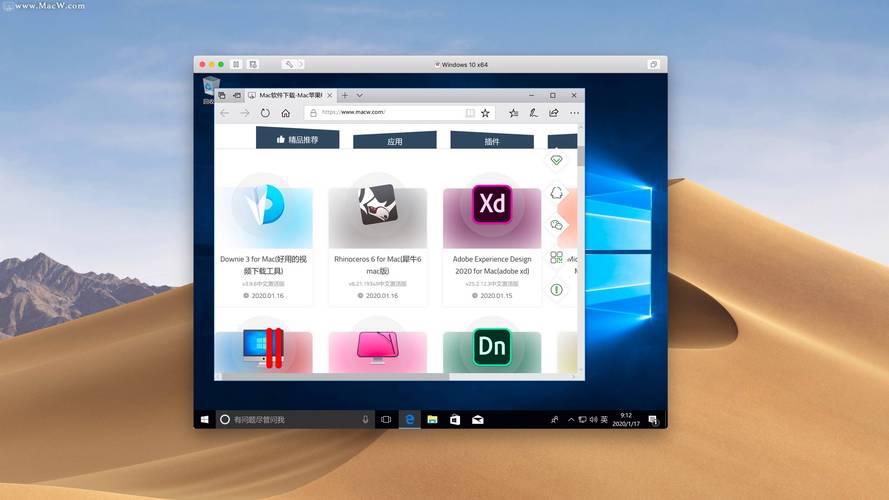Open the Rhinoceros 6 for Mac link

pos(378,265)
